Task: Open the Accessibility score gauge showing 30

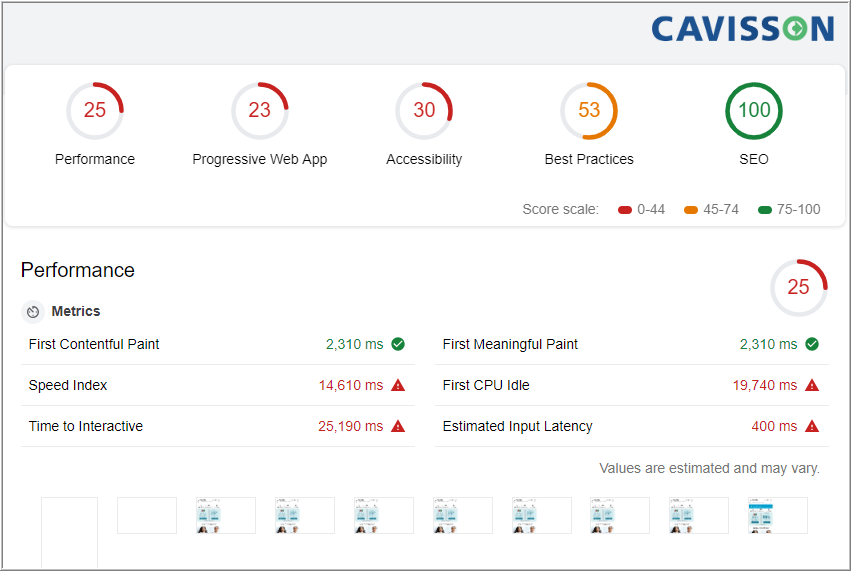Action: pyautogui.click(x=424, y=111)
